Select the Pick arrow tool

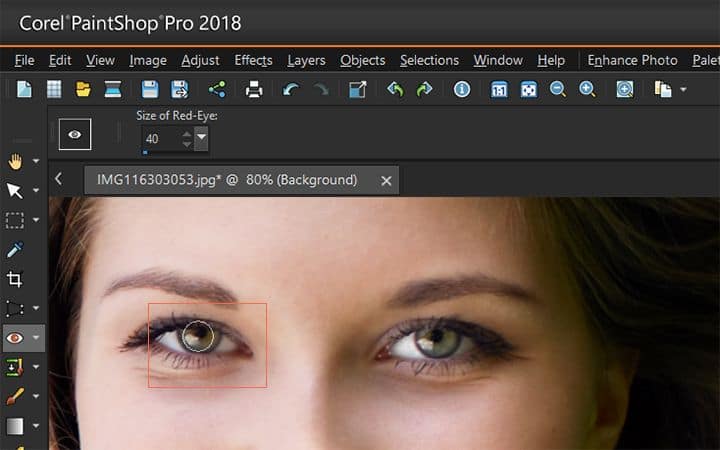(15, 191)
